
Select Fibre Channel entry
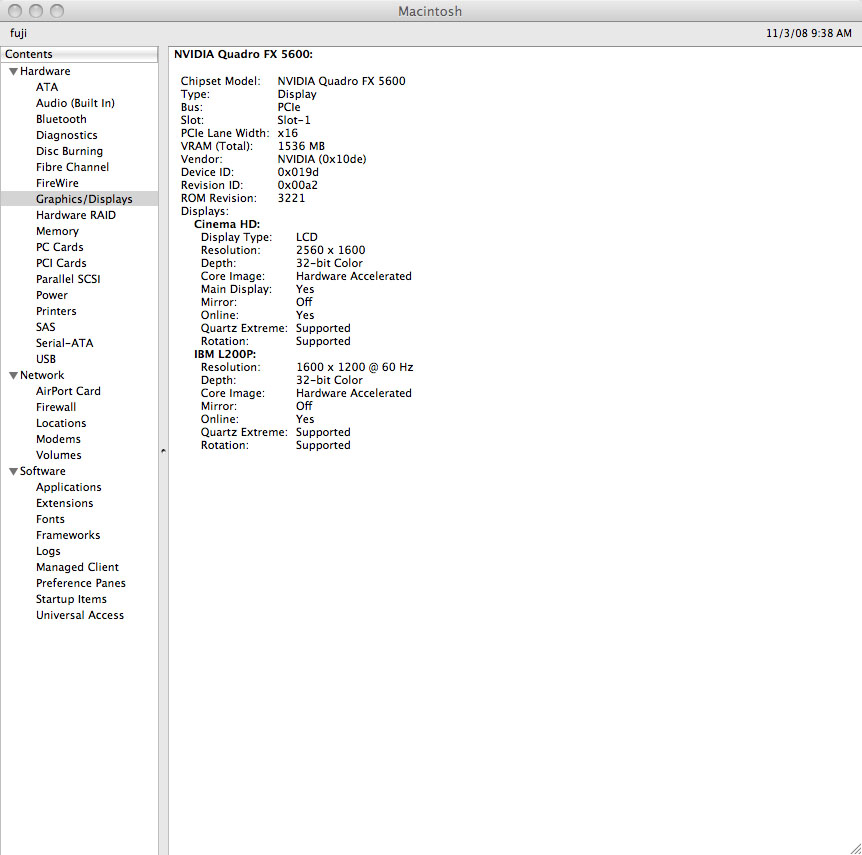click(x=73, y=167)
